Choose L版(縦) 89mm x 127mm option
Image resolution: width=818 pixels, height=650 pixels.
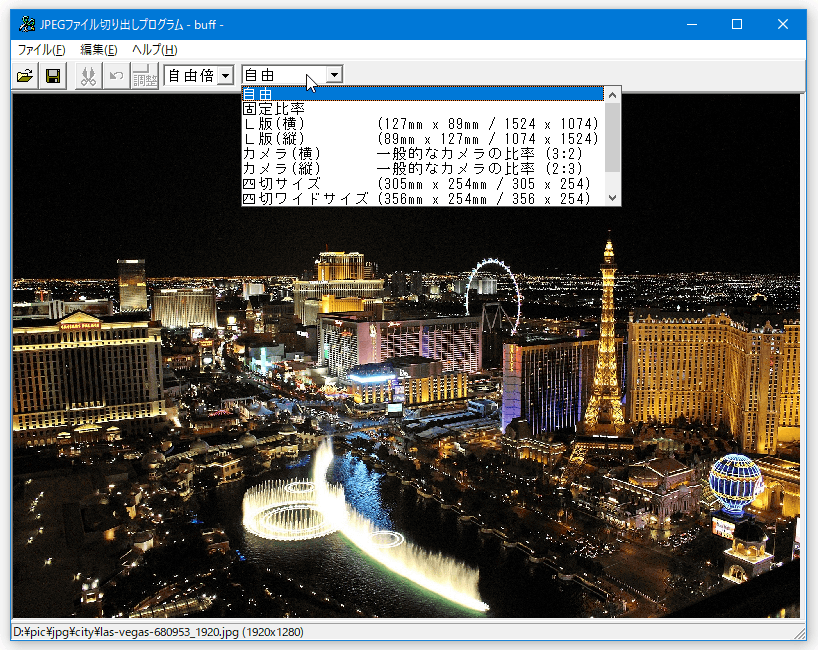pyautogui.click(x=423, y=139)
